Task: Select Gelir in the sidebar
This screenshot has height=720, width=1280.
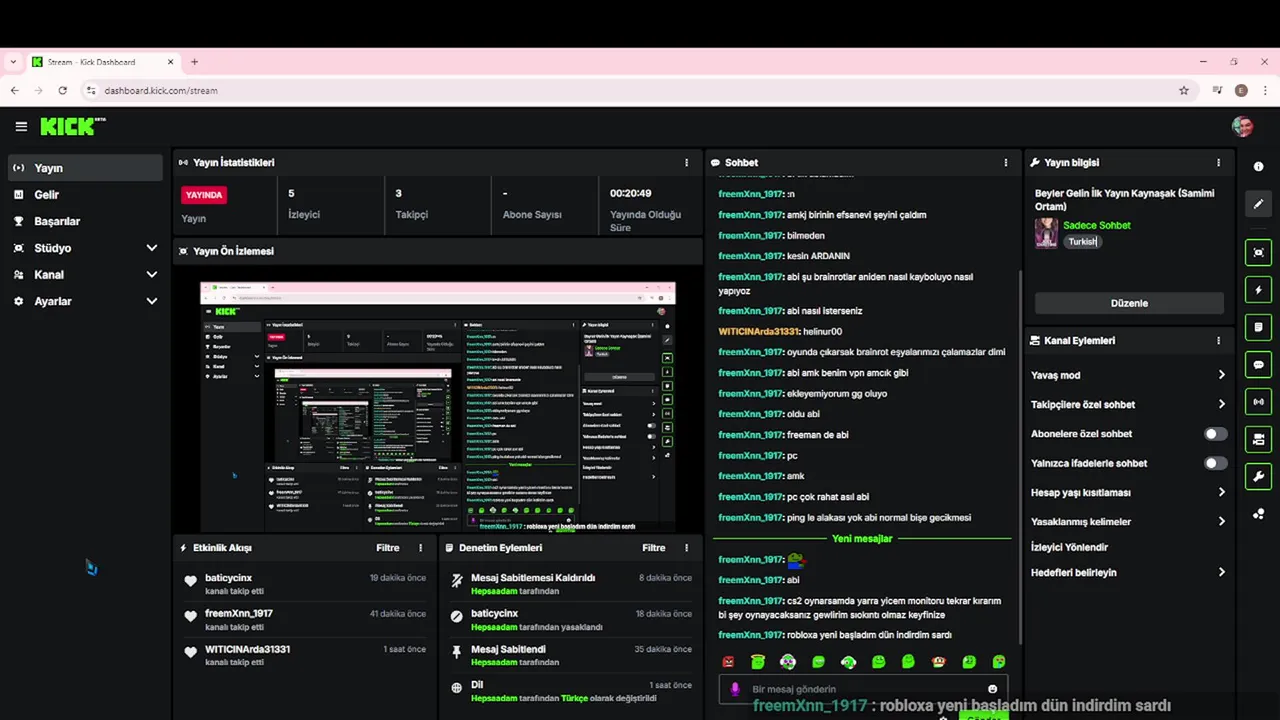Action: [x=85, y=195]
